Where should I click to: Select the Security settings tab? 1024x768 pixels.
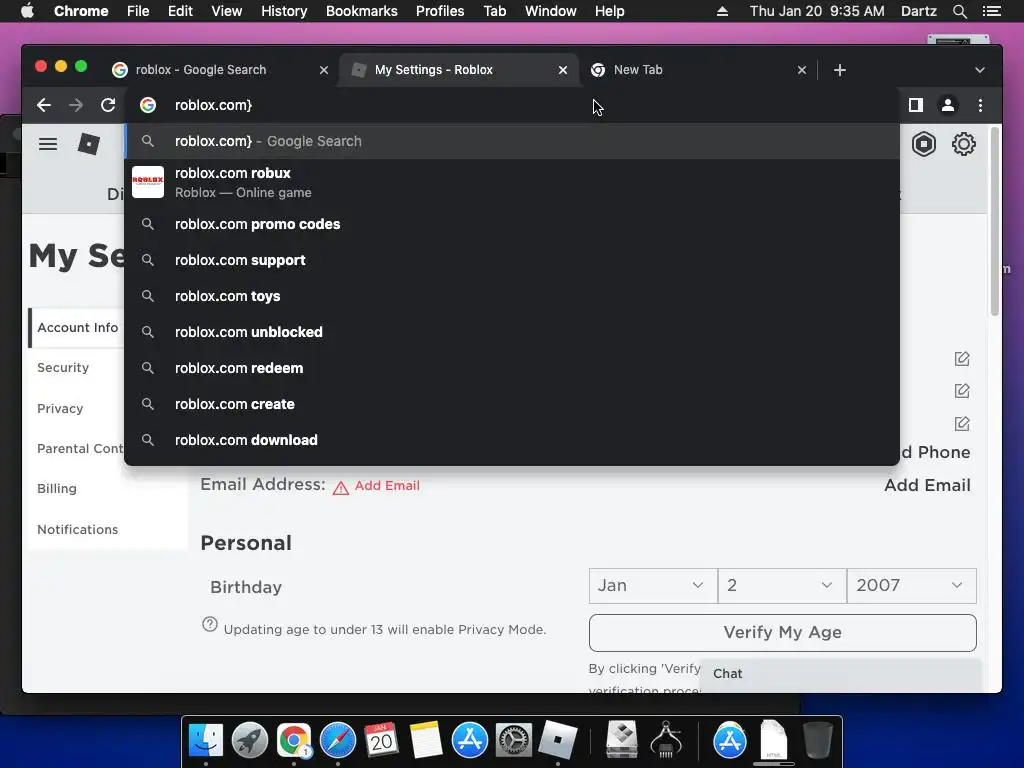coord(63,368)
